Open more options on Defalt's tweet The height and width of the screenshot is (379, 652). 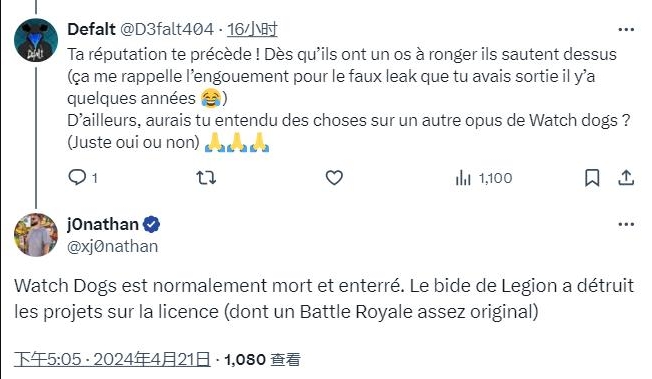[626, 30]
